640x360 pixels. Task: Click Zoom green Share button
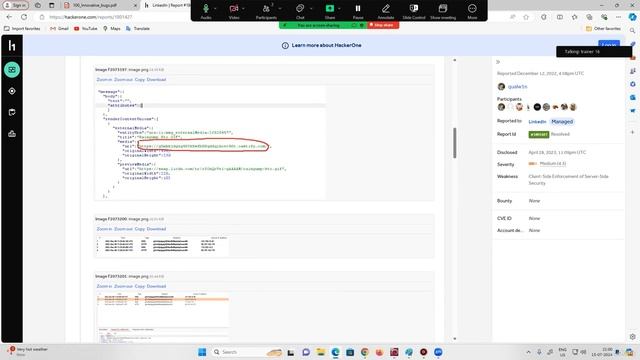coord(330,11)
